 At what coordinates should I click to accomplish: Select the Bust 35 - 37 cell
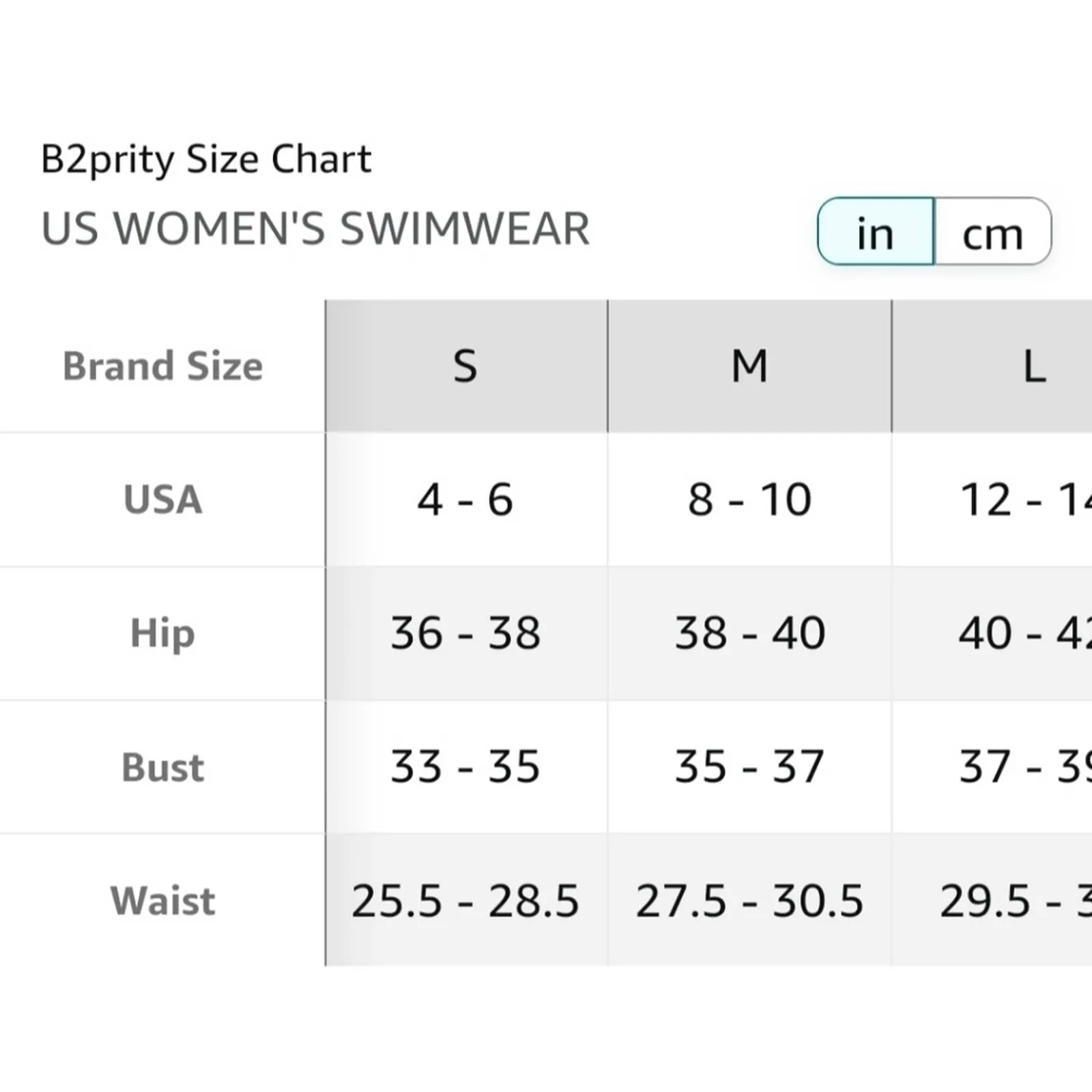[x=749, y=766]
